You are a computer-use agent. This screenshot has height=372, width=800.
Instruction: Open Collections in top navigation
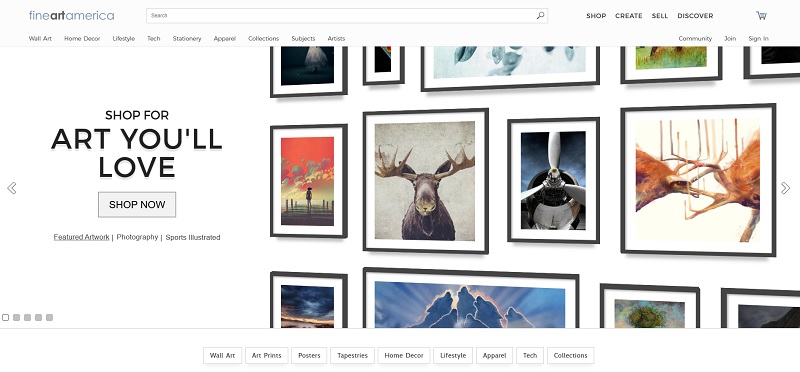click(x=263, y=38)
